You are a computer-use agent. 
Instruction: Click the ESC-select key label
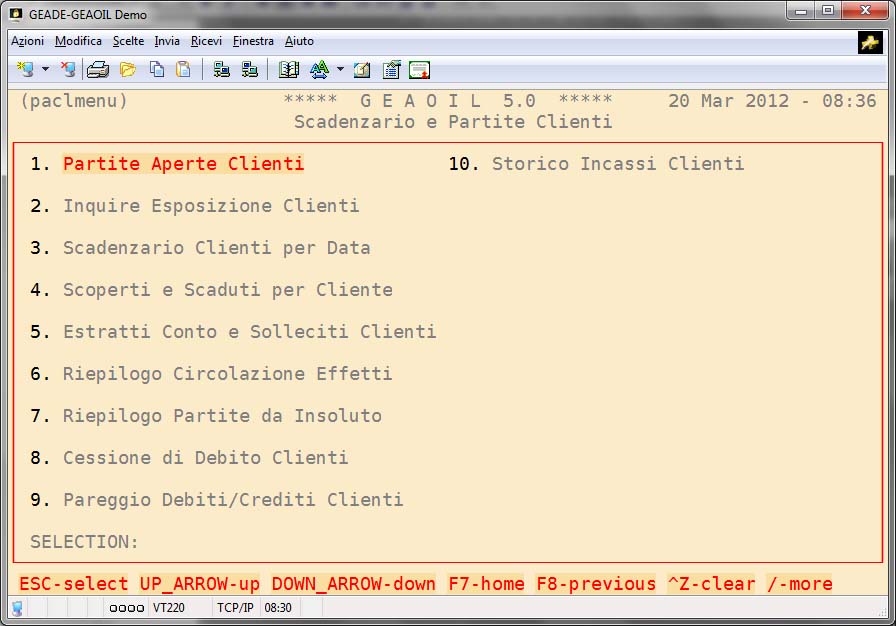click(74, 584)
